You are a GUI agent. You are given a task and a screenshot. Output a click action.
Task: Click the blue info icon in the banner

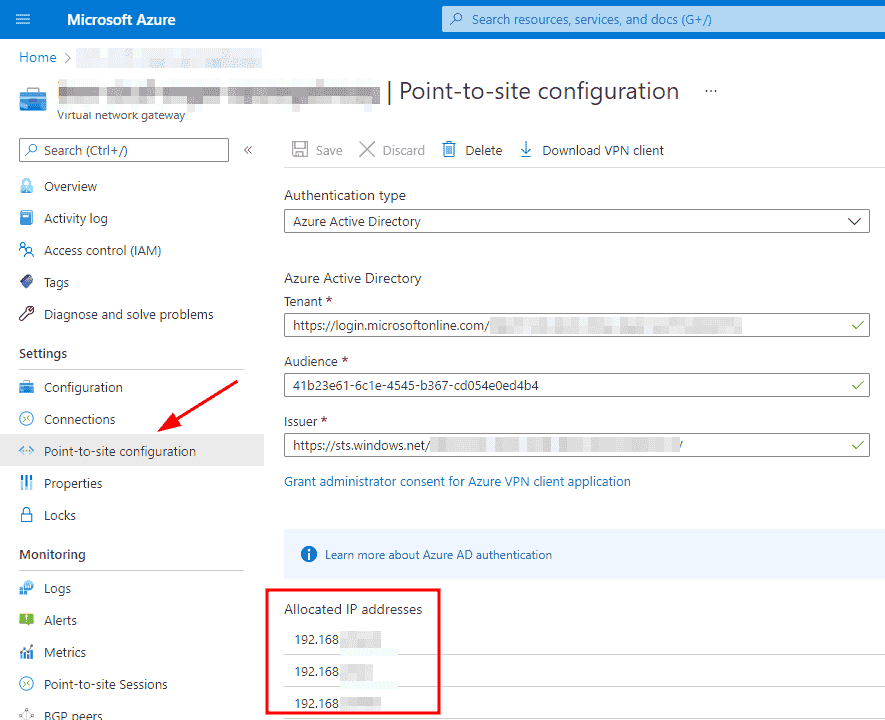309,554
